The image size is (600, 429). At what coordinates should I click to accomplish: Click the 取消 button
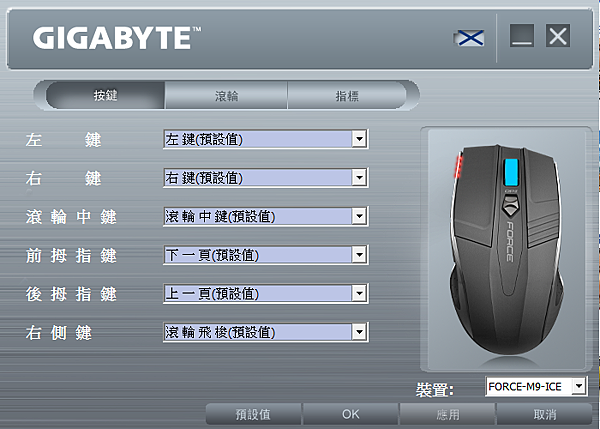point(545,414)
